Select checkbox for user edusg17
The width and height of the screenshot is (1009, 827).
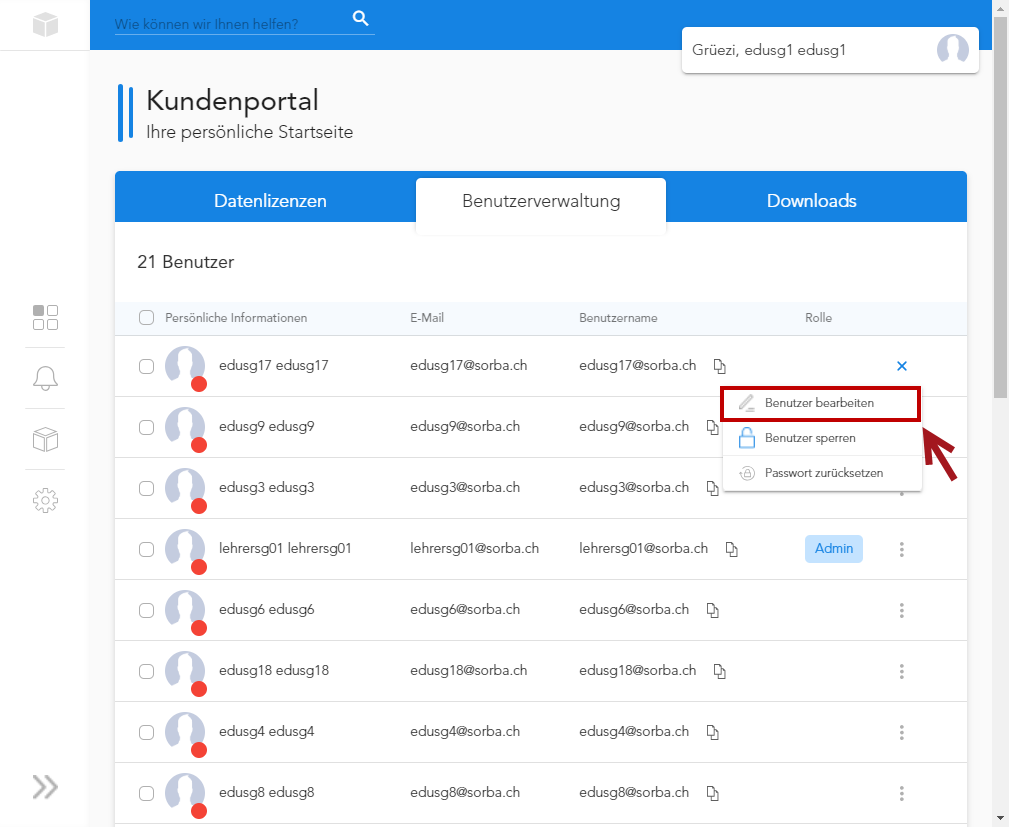click(147, 366)
